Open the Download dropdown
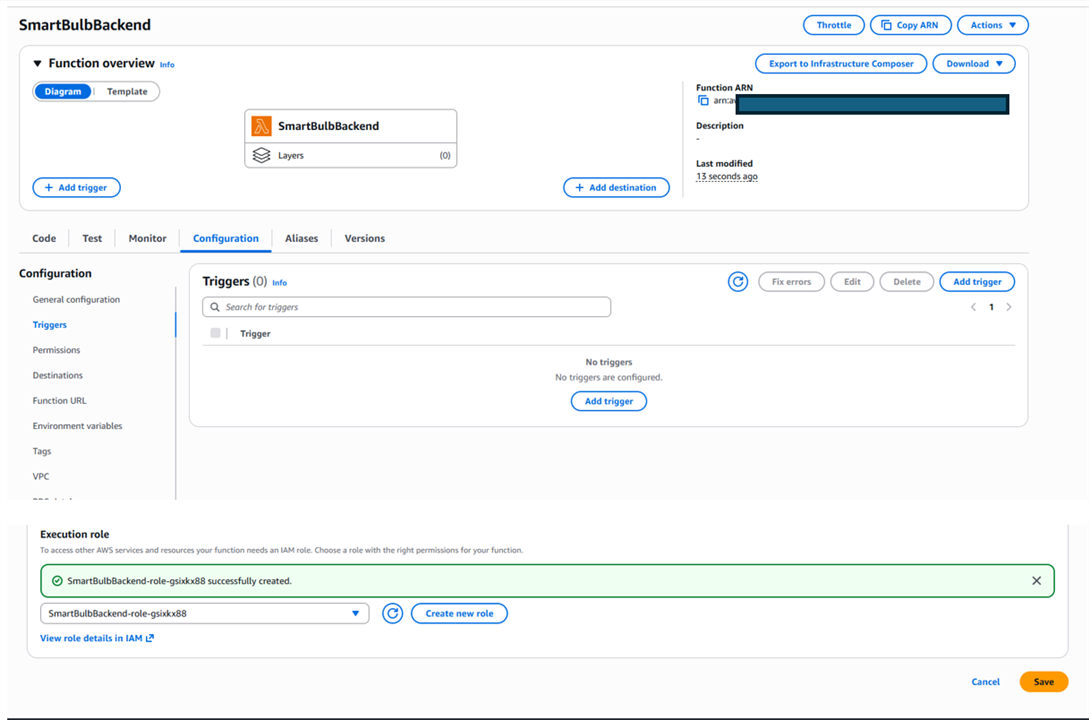 (x=974, y=64)
